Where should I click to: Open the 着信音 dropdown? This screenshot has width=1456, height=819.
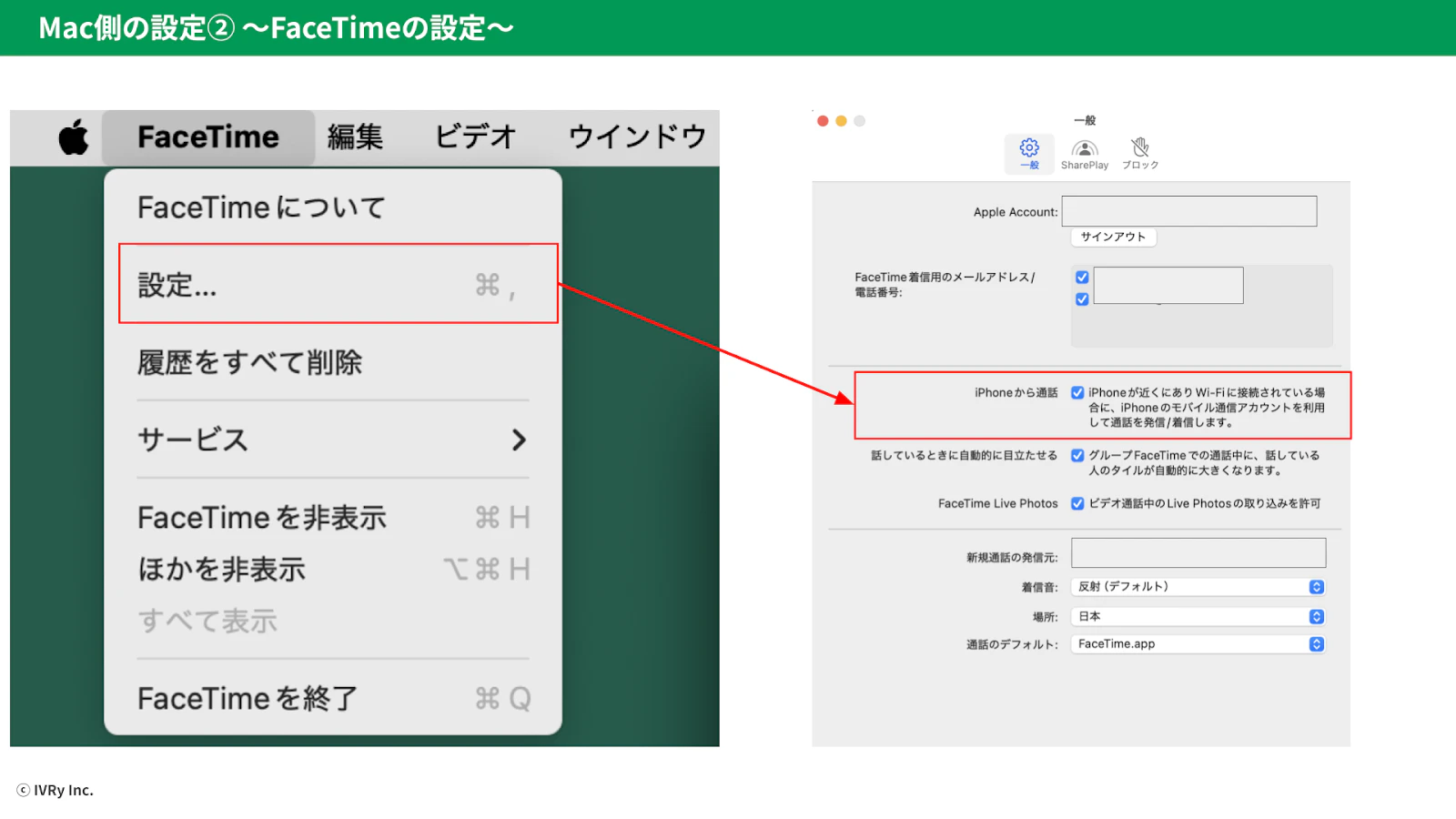click(1198, 587)
